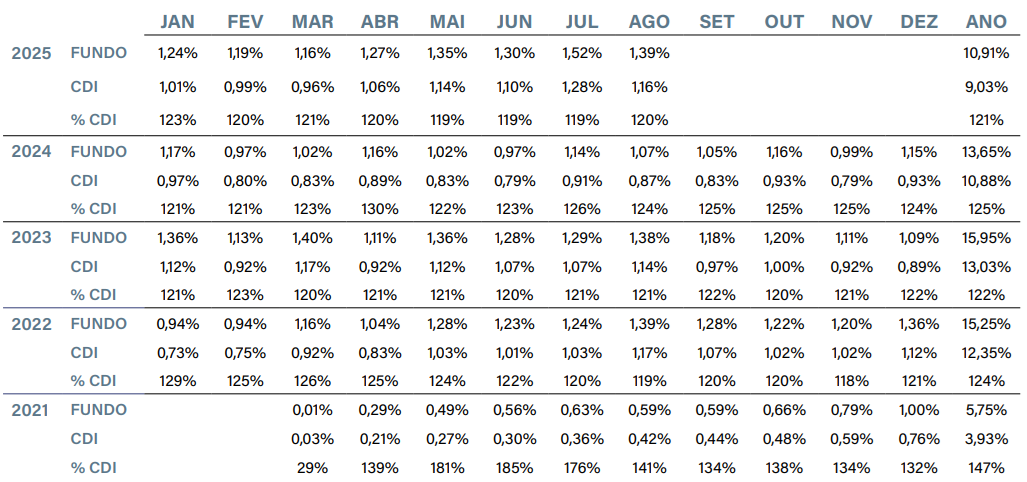The height and width of the screenshot is (482, 1027).
Task: Click the 2025 year label
Action: coord(31,53)
